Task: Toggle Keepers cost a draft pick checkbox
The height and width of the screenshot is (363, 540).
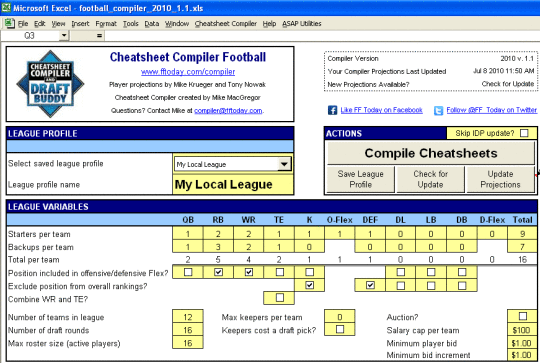Action: pyautogui.click(x=340, y=329)
